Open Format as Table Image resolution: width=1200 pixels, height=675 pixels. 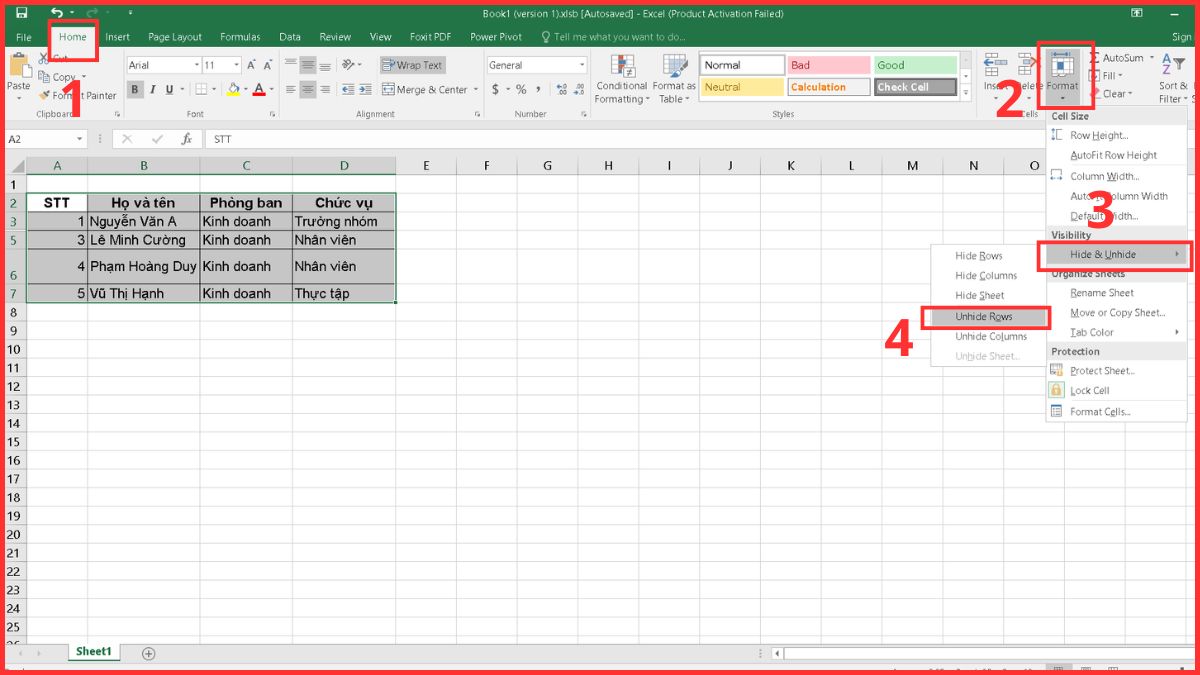[674, 79]
